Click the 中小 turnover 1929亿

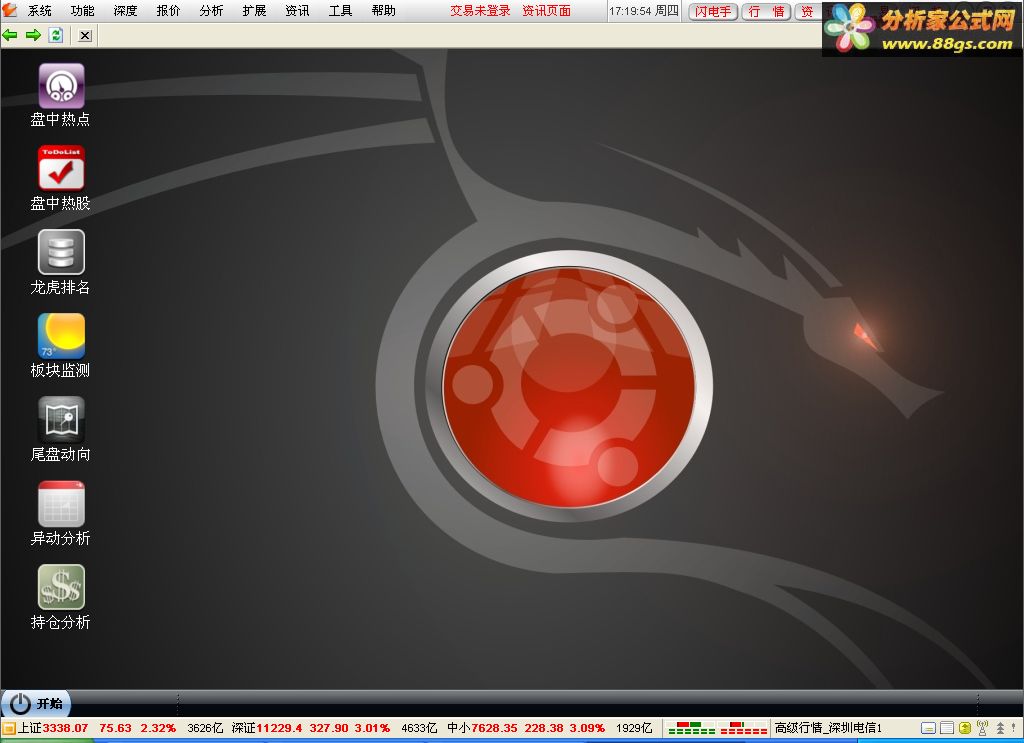pyautogui.click(x=634, y=728)
